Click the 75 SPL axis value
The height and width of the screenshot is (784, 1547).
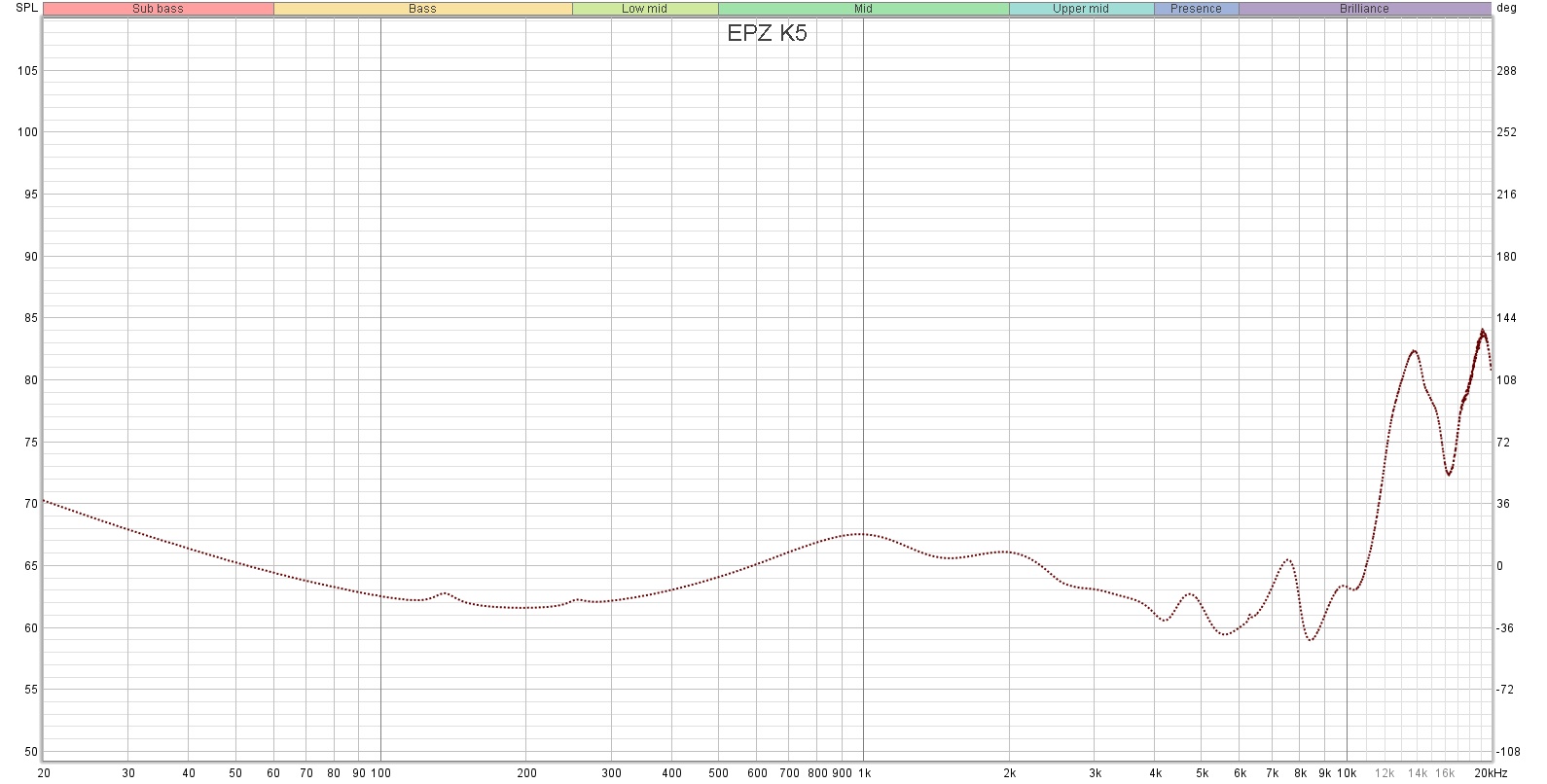[31, 443]
